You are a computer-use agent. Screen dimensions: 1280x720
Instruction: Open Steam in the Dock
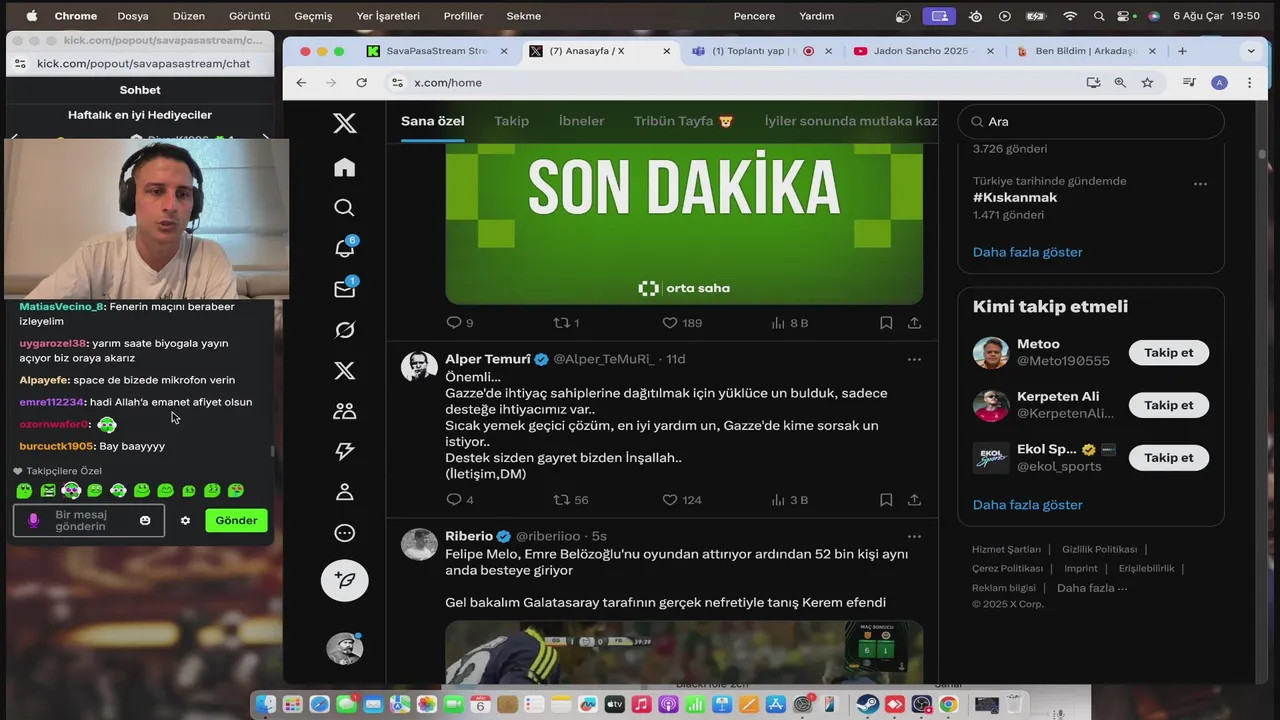click(868, 704)
